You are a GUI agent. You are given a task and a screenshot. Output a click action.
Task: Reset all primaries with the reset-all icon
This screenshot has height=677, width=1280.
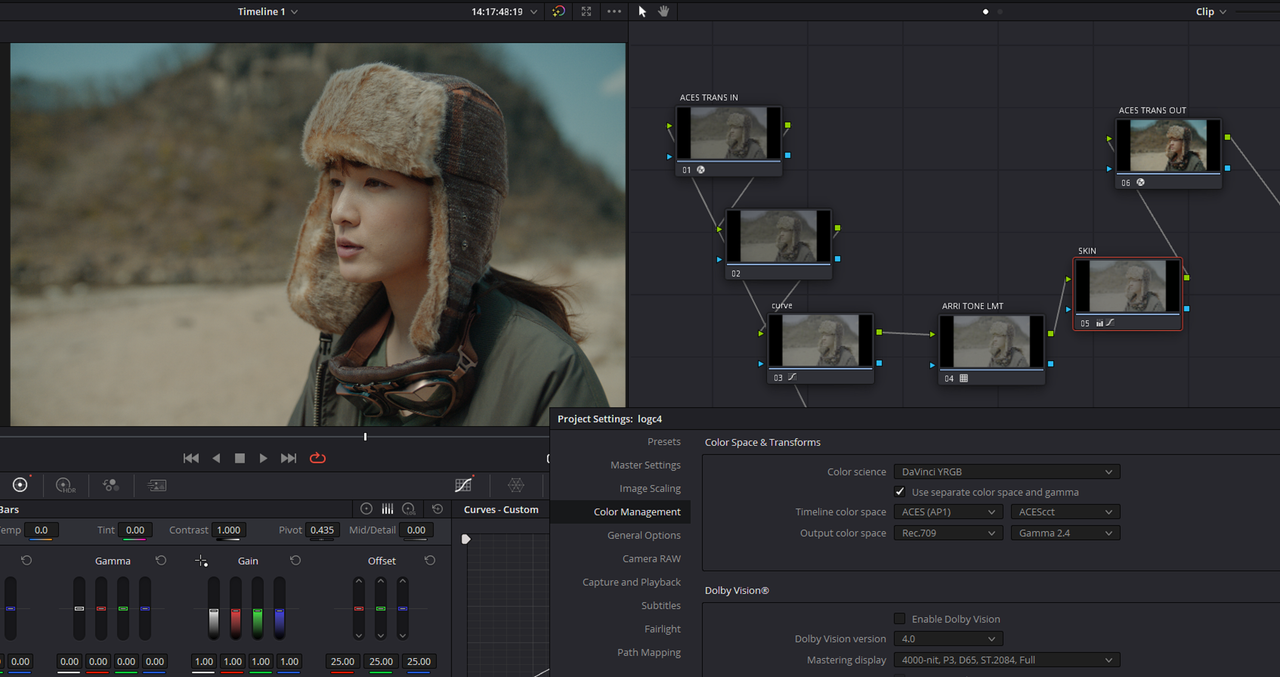pos(437,509)
